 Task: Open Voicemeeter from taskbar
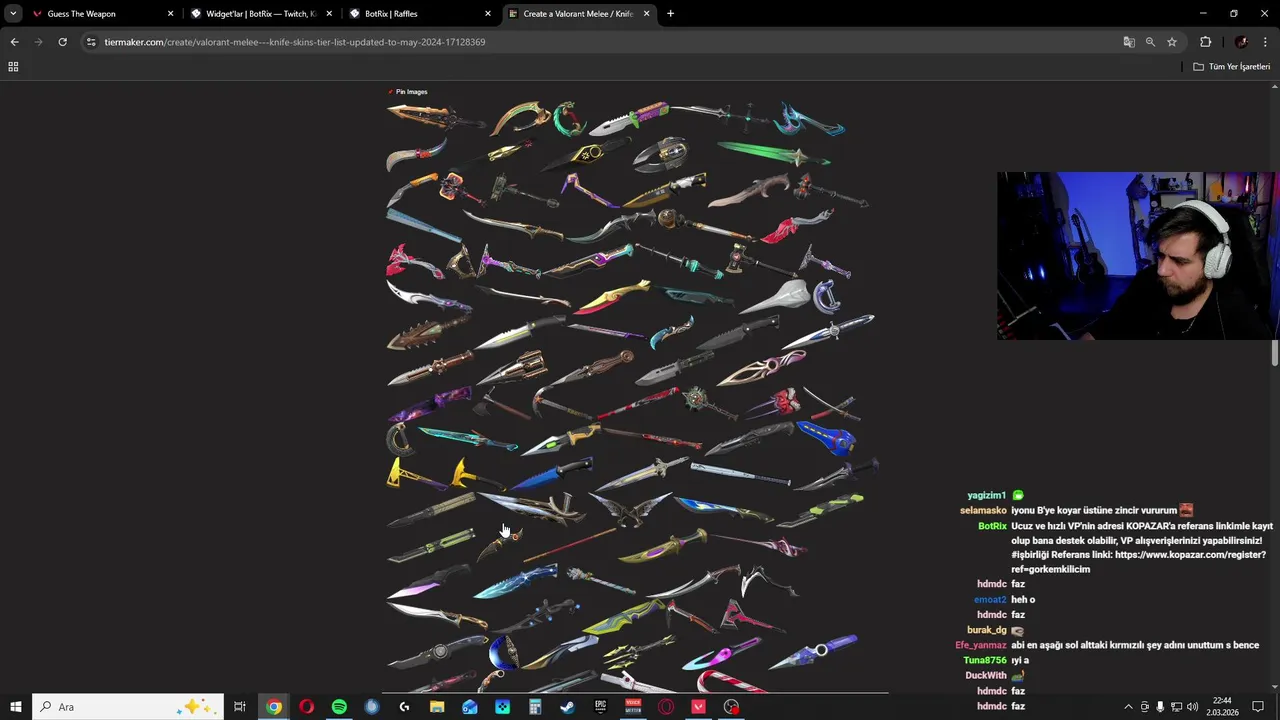tap(633, 707)
